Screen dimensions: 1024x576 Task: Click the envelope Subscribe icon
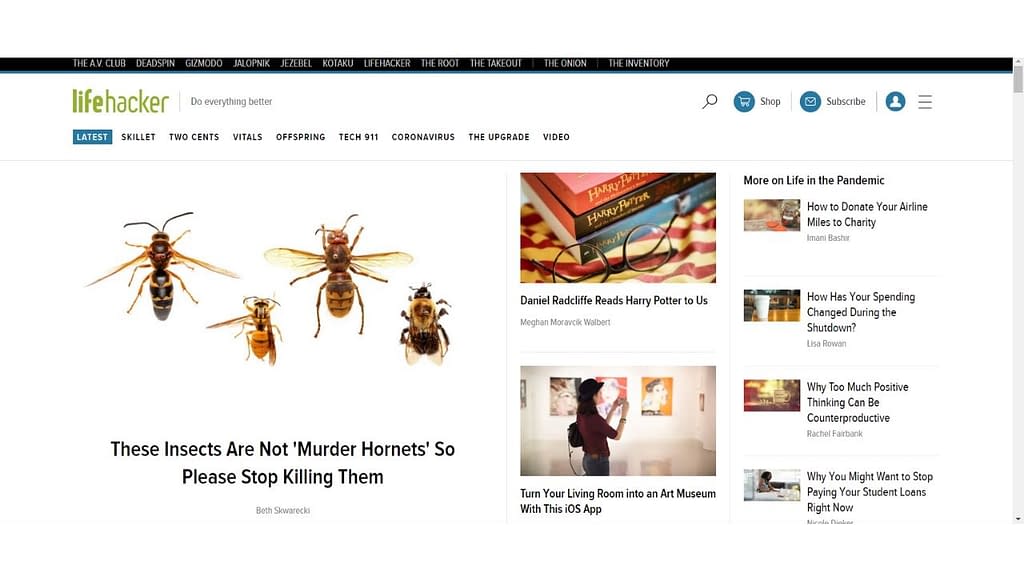pyautogui.click(x=810, y=101)
